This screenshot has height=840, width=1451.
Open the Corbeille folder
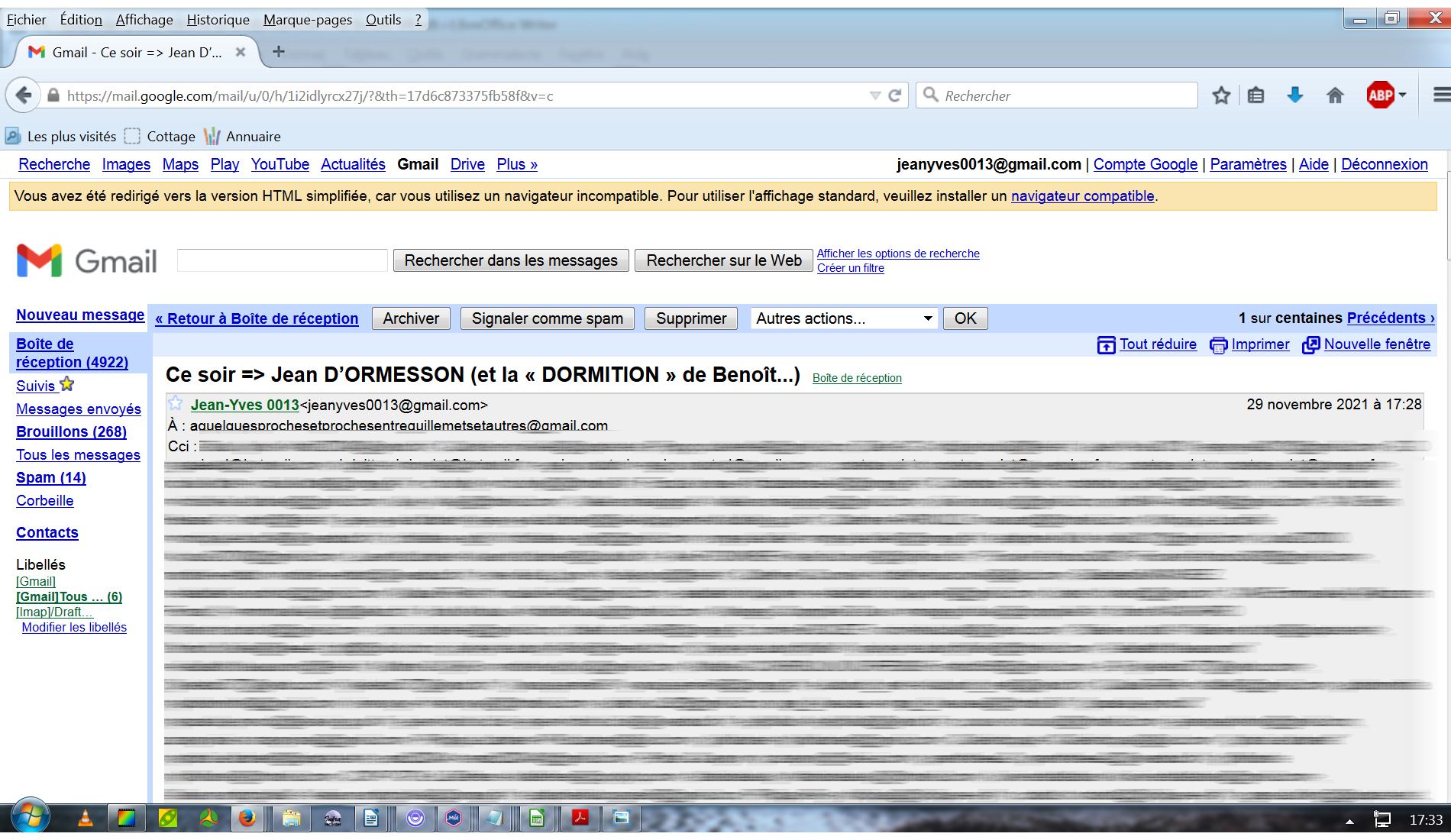(44, 500)
